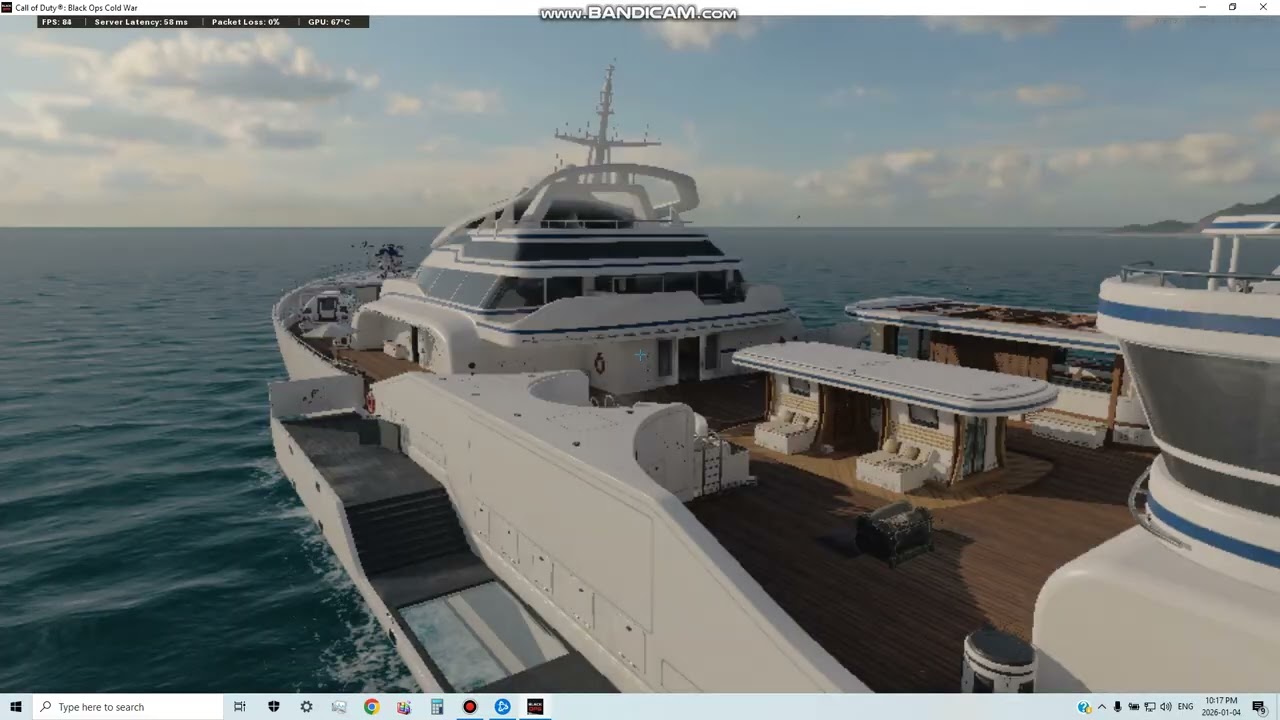The image size is (1280, 720).
Task: Open the Calculator taskbar icon
Action: tap(437, 707)
